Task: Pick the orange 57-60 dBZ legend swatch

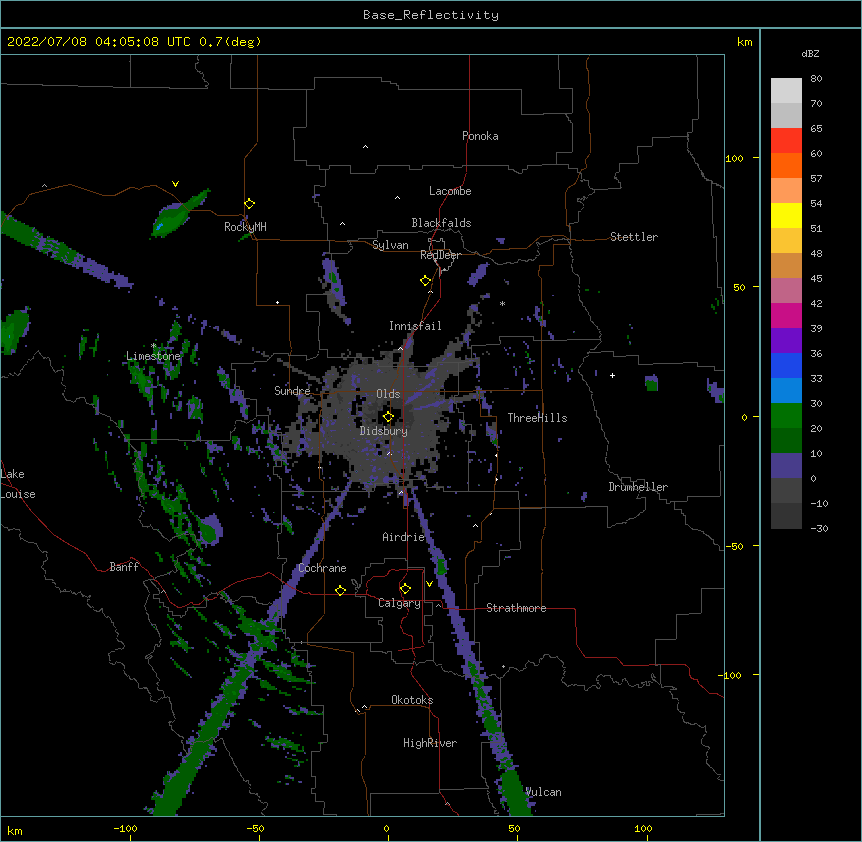Action: coord(786,165)
